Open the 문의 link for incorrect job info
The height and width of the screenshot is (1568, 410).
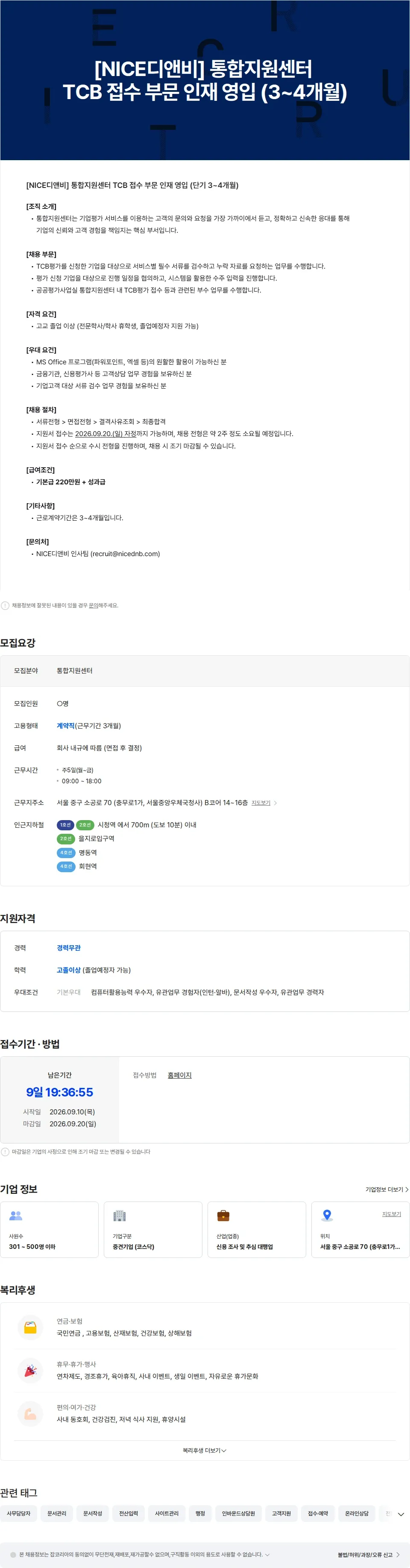94,606
